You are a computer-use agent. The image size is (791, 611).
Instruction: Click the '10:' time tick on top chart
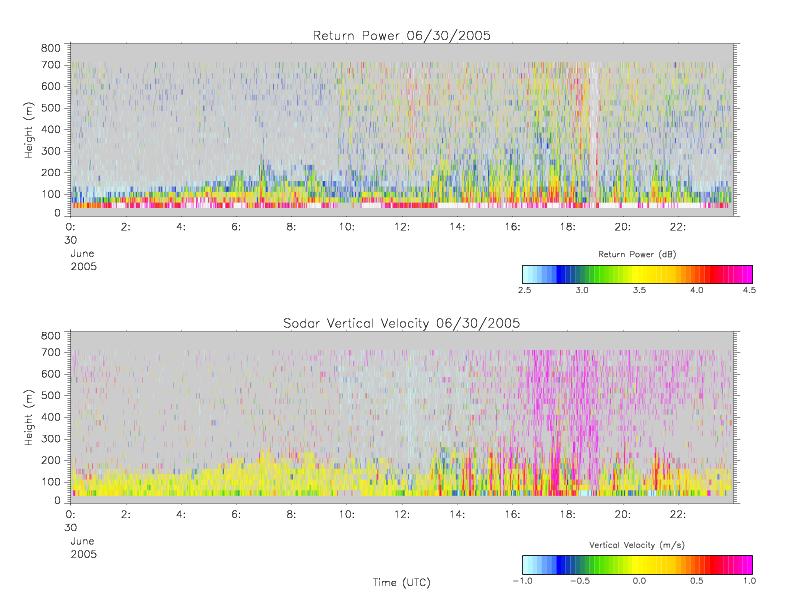click(347, 227)
